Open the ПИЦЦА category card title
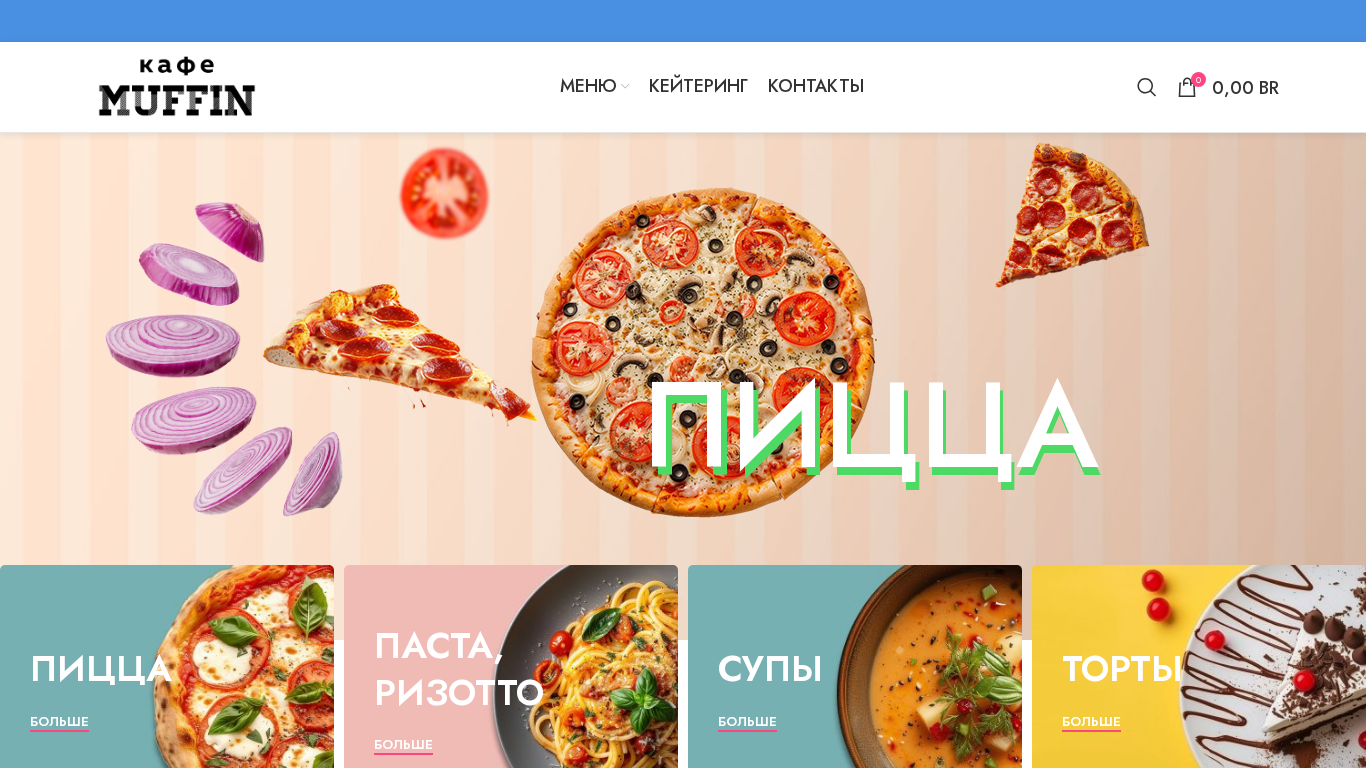The height and width of the screenshot is (768, 1366). tap(101, 669)
